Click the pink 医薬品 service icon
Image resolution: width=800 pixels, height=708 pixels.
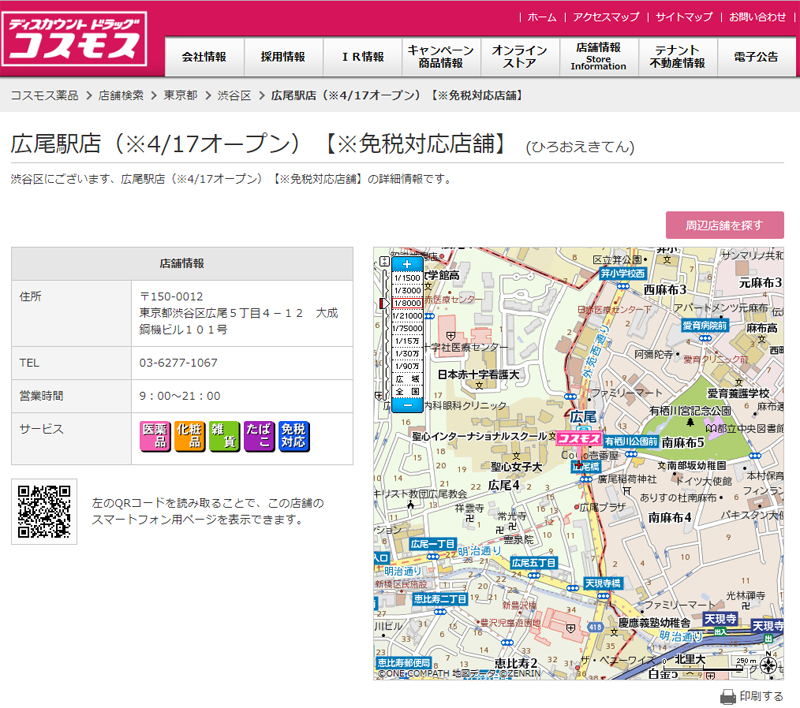155,436
